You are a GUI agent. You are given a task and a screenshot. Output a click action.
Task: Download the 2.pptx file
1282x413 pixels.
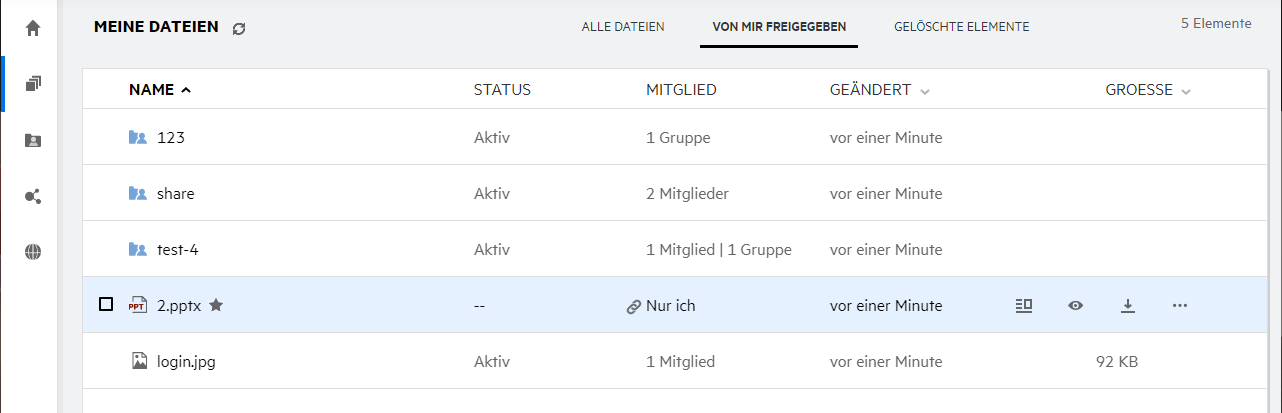pos(1127,306)
